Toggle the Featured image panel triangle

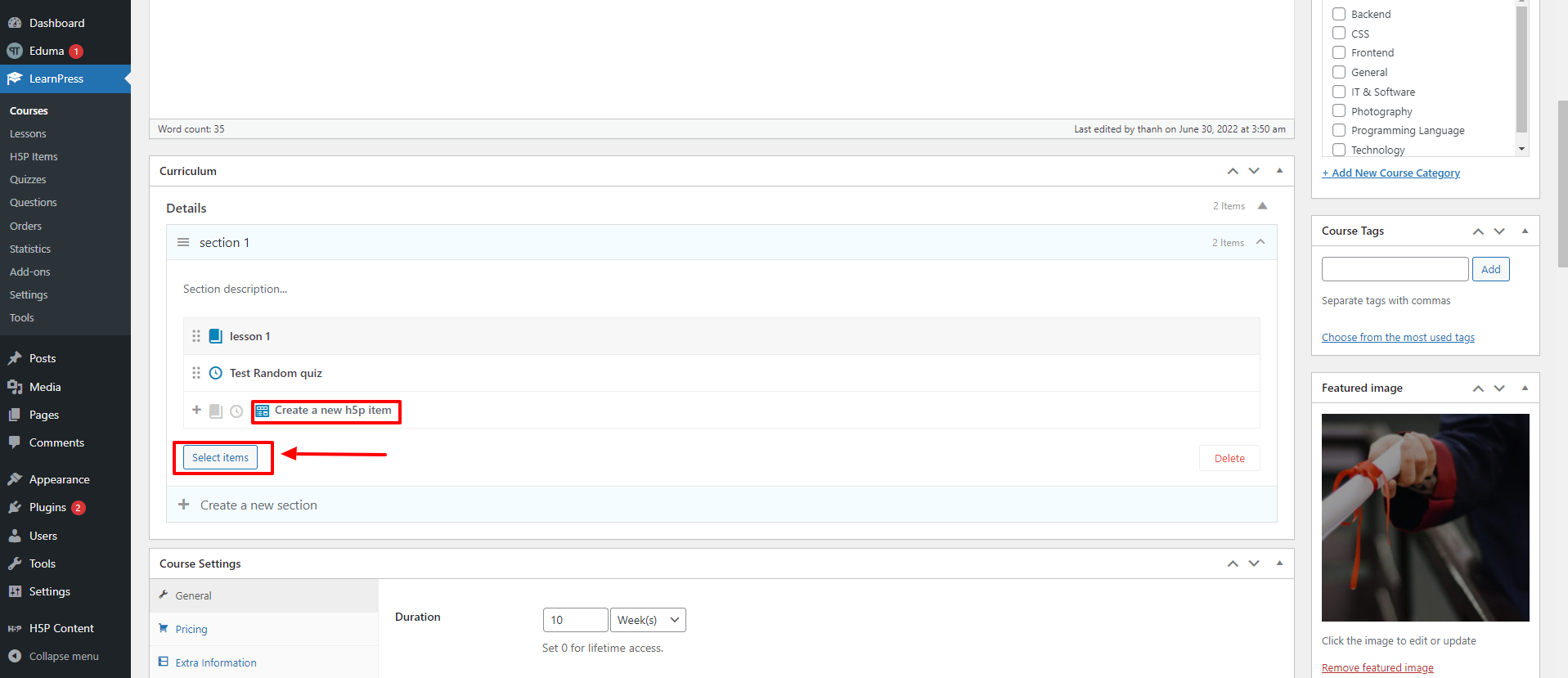1525,388
